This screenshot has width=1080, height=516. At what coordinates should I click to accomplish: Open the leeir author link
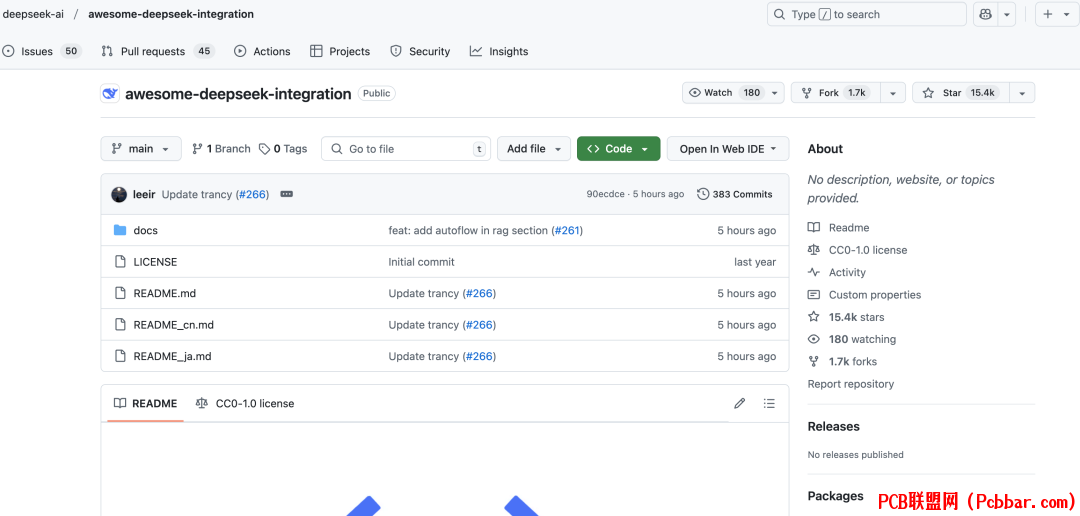click(143, 194)
